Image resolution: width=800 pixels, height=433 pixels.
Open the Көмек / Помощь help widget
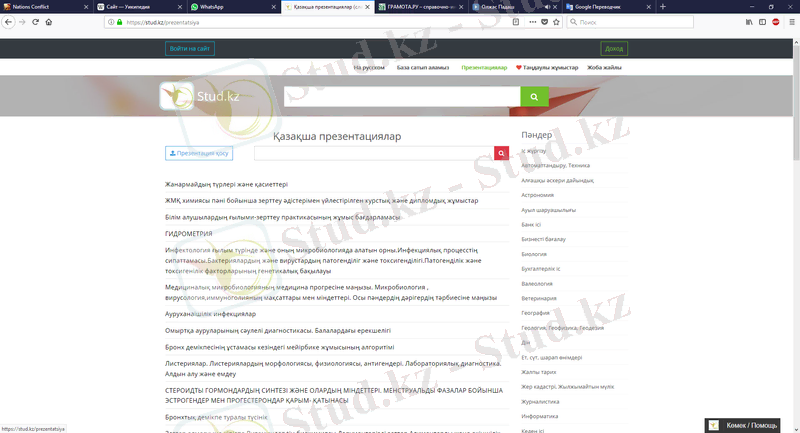click(742, 425)
